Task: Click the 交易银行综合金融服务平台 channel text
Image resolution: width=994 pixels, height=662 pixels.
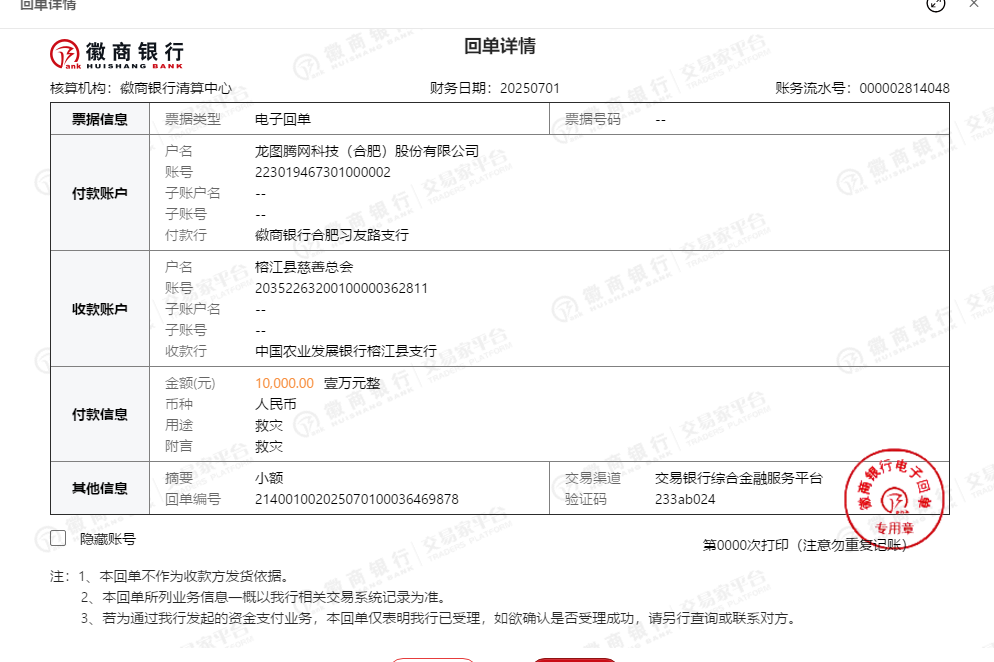Action: [x=738, y=478]
